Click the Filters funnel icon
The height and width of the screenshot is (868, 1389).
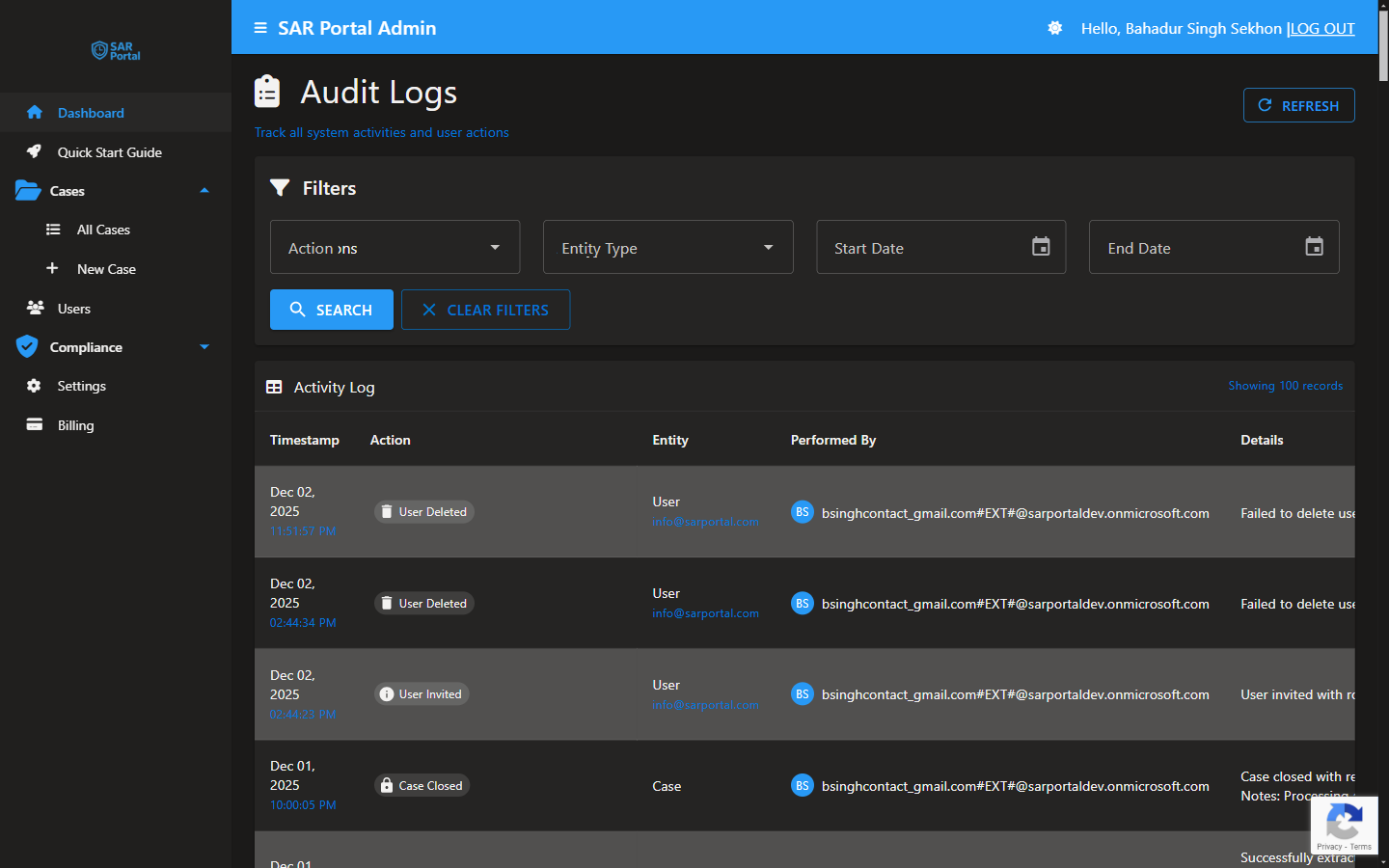coord(280,187)
